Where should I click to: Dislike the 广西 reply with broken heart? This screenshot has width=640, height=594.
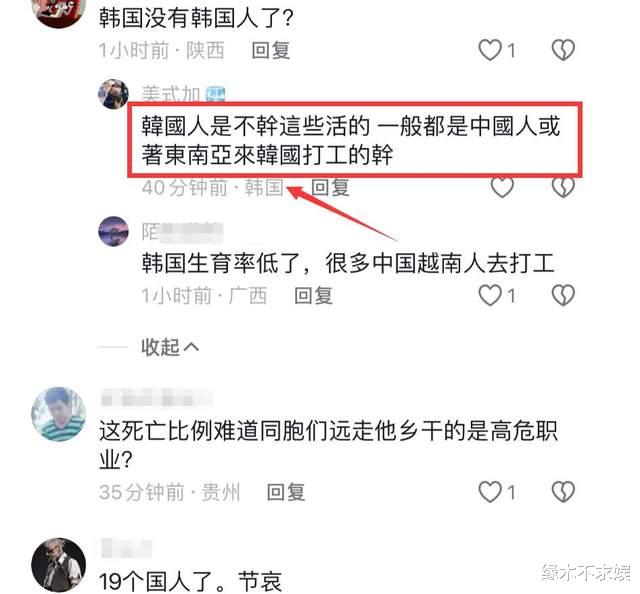click(563, 295)
